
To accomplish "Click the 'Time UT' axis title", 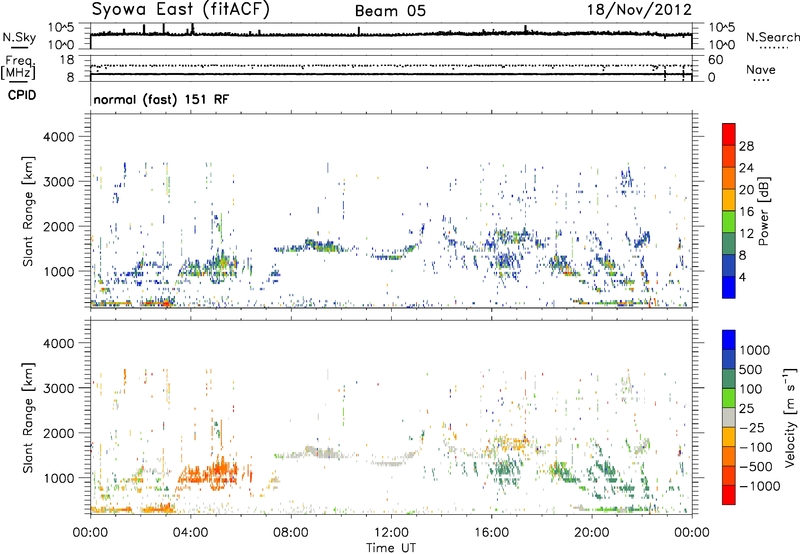I will tap(391, 547).
